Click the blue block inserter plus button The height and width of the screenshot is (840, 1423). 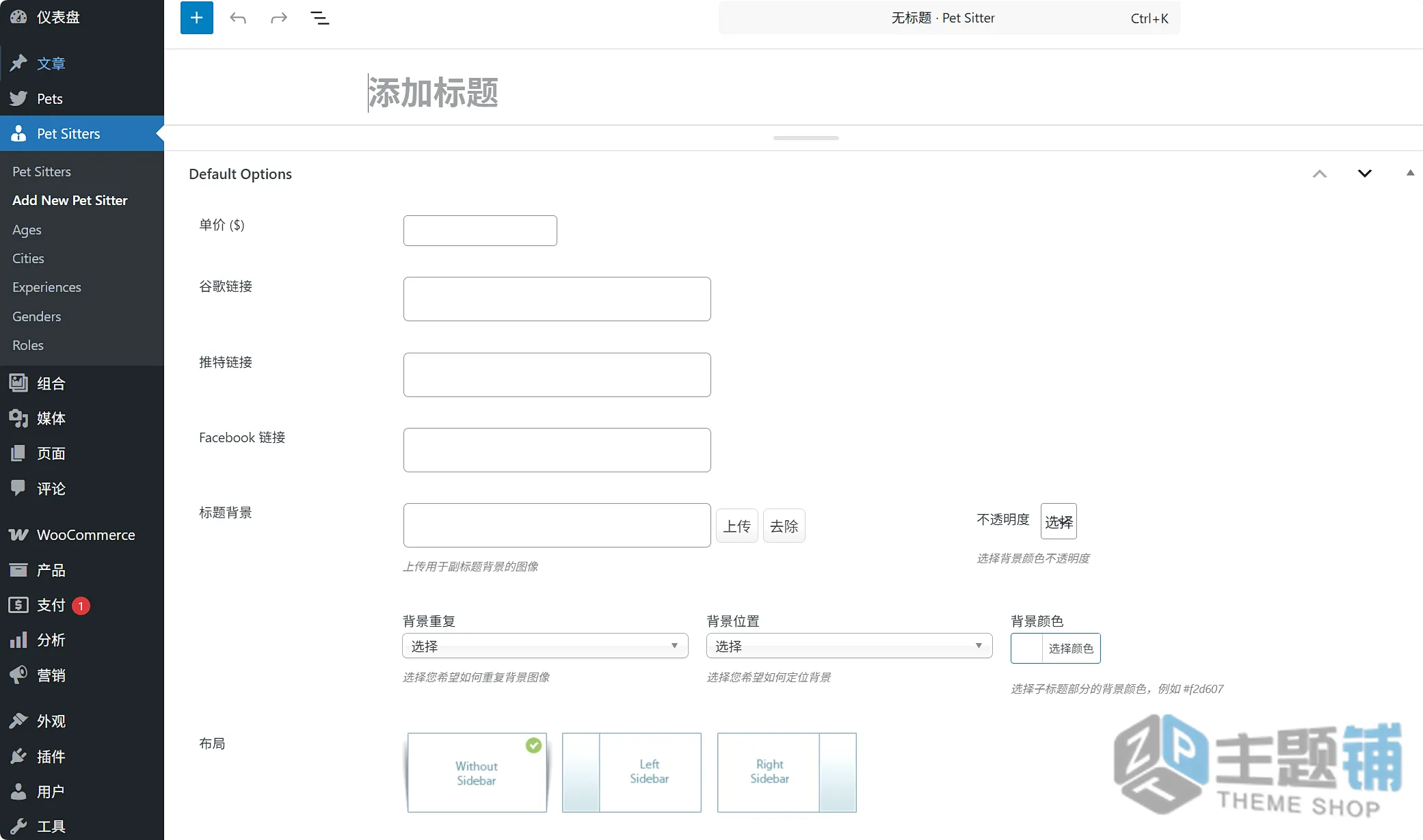[x=197, y=18]
